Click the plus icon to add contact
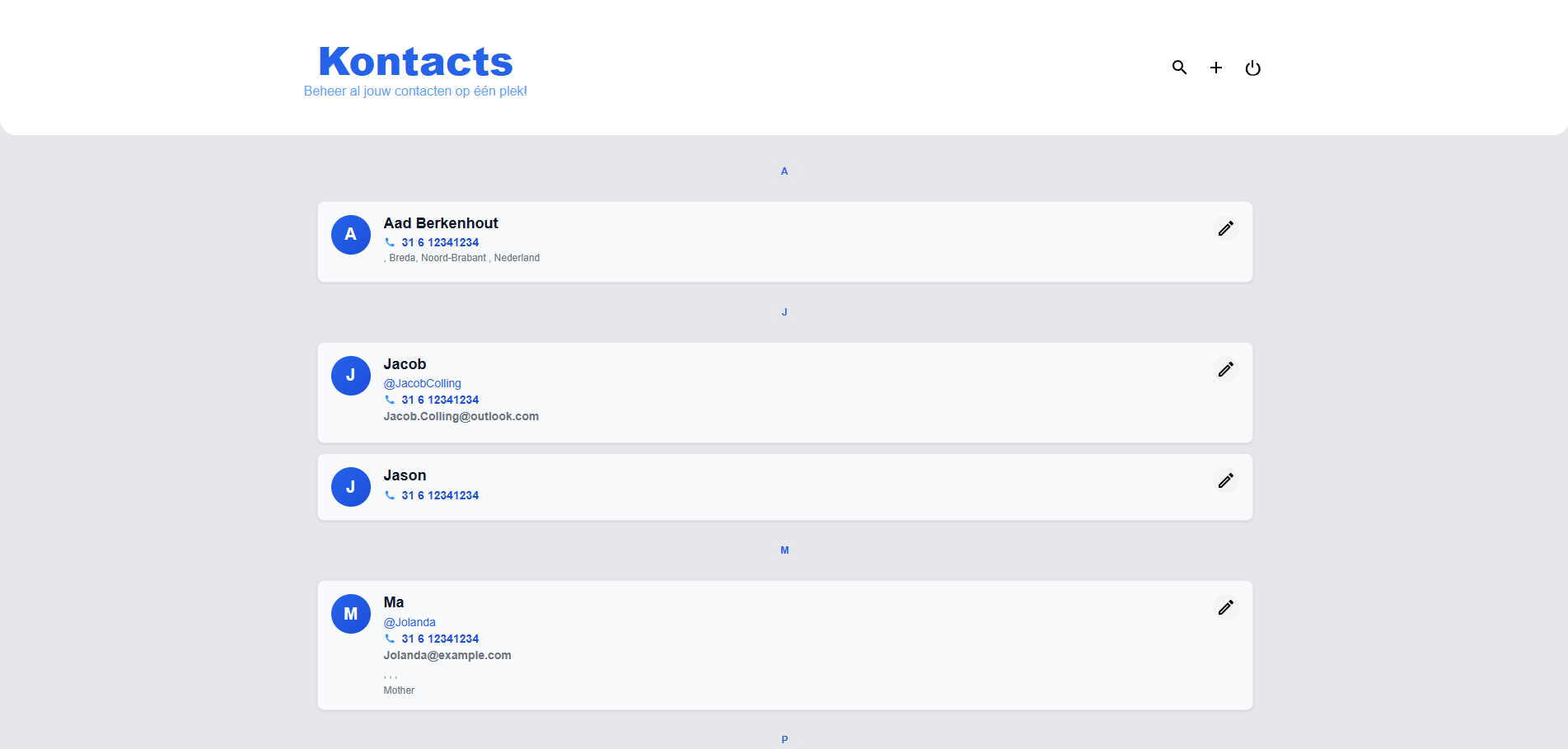 click(x=1215, y=68)
